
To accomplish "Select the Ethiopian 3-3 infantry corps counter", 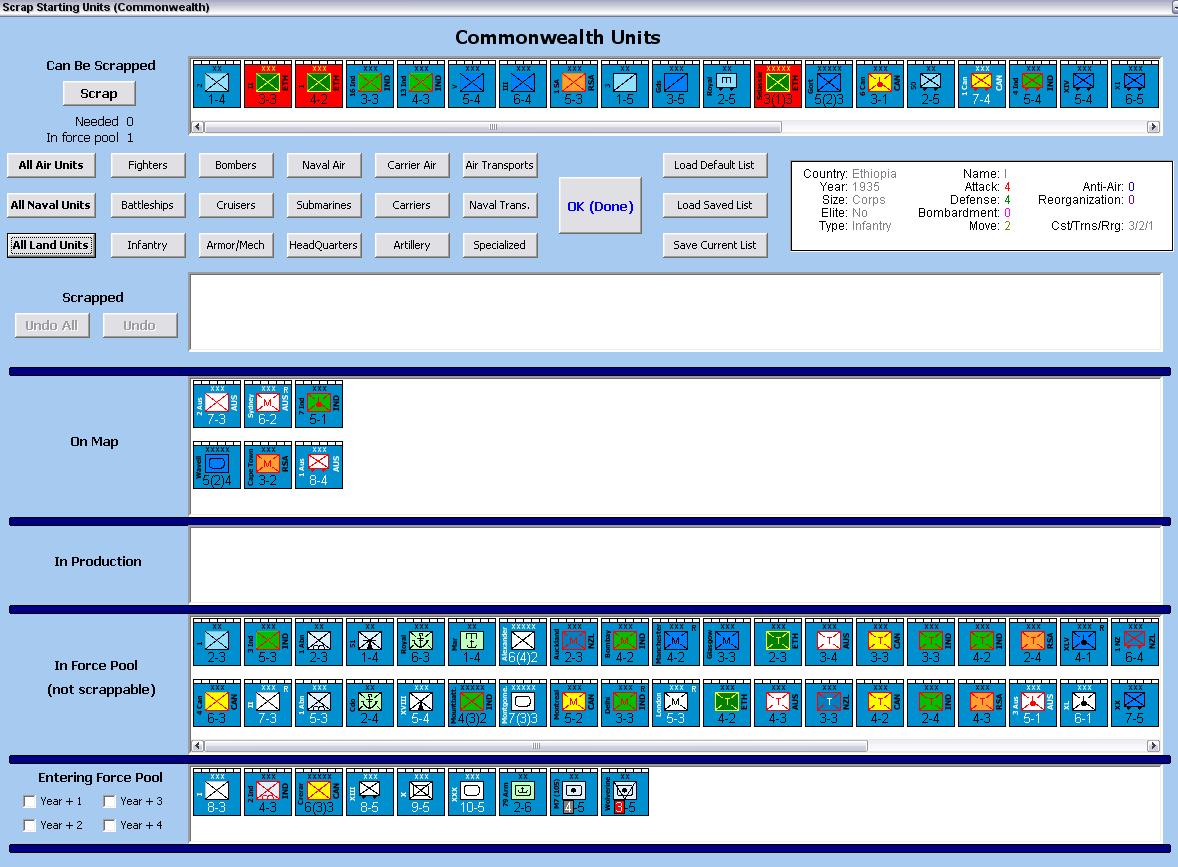I will (x=268, y=84).
